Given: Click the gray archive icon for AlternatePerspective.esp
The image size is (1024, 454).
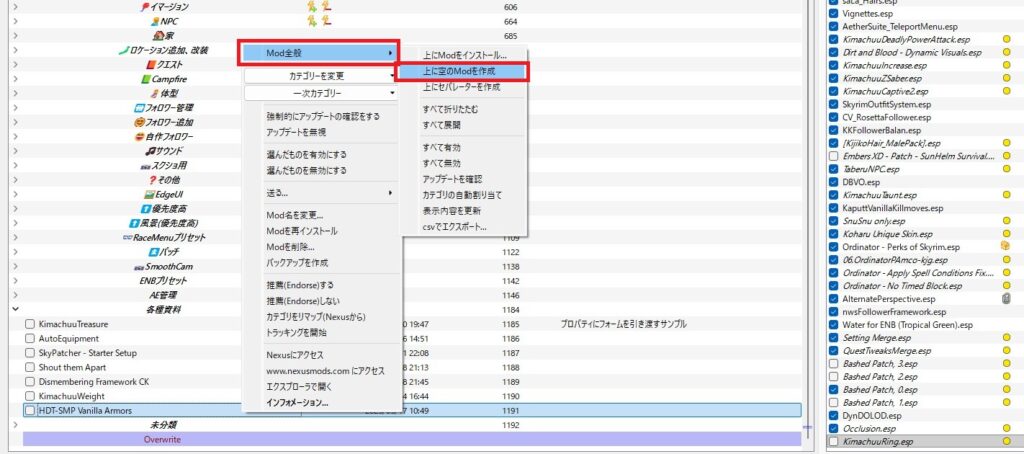Looking at the screenshot, I should point(1006,298).
